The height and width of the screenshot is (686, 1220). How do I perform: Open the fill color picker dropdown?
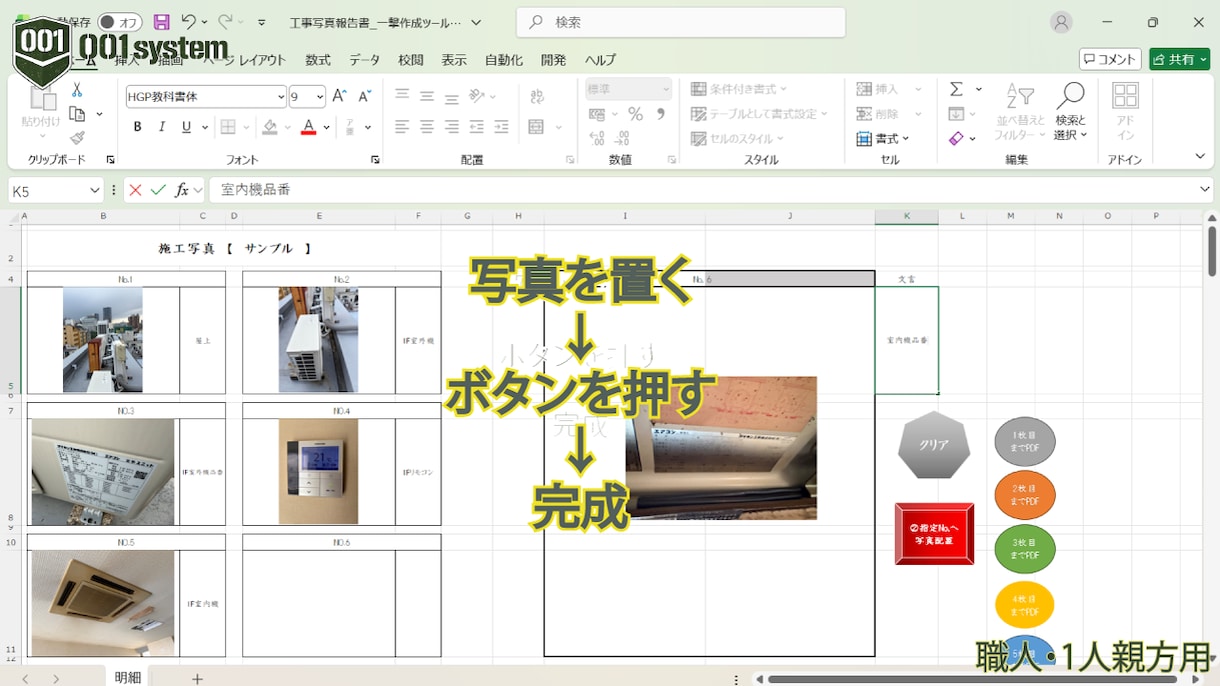pyautogui.click(x=287, y=127)
